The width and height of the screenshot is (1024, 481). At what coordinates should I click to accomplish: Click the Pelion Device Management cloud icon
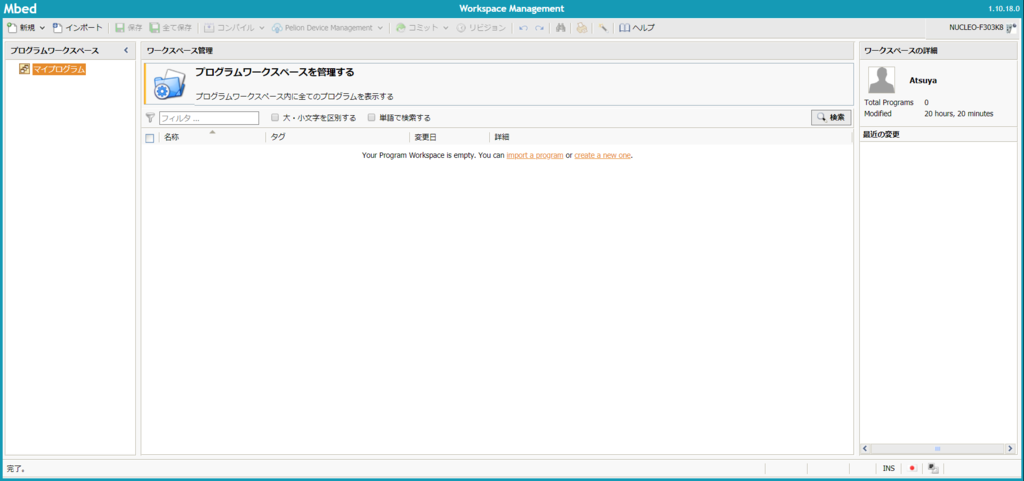click(276, 28)
